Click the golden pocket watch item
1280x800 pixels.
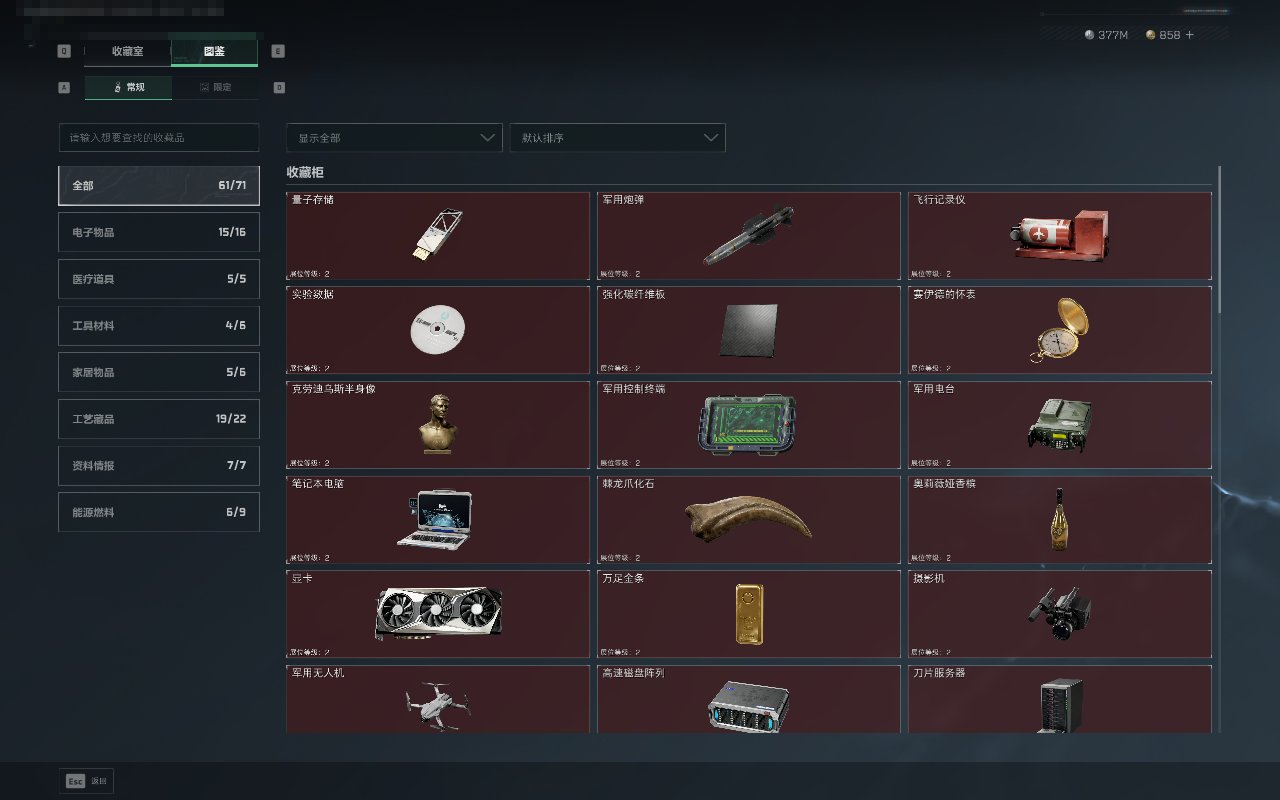point(1060,330)
